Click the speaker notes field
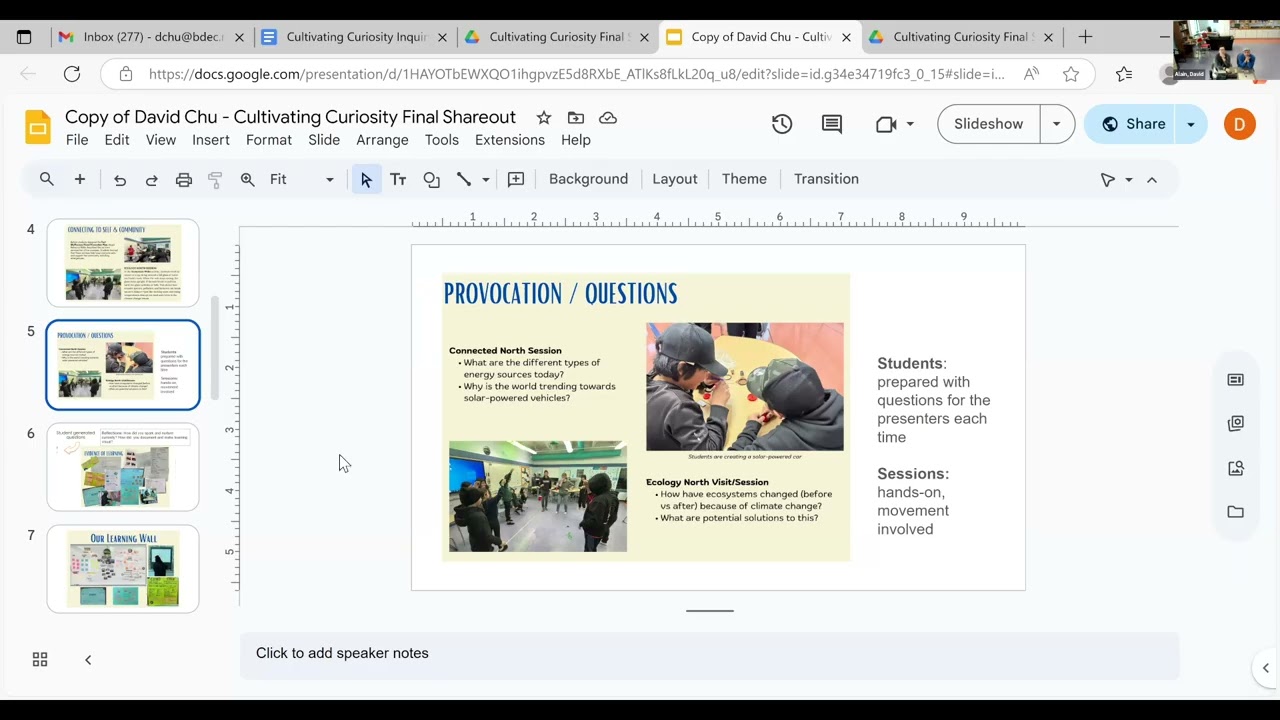Image resolution: width=1280 pixels, height=720 pixels. click(709, 654)
